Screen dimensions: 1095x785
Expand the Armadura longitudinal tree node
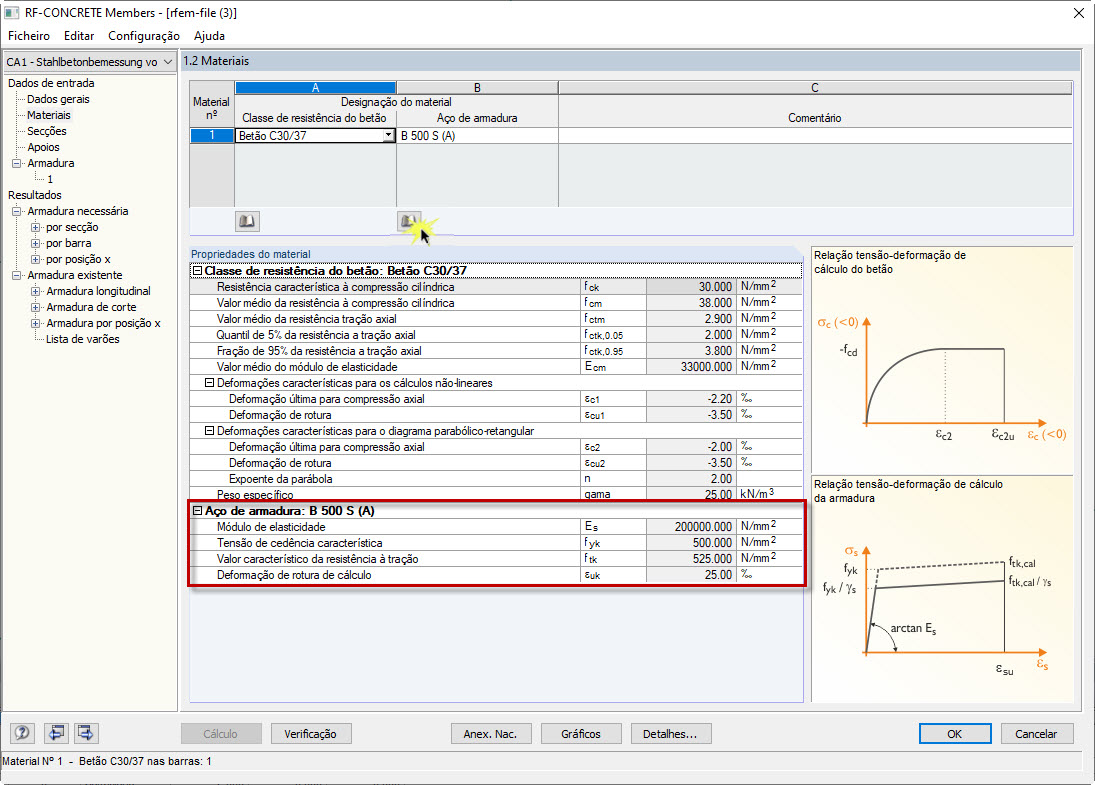pyautogui.click(x=36, y=291)
